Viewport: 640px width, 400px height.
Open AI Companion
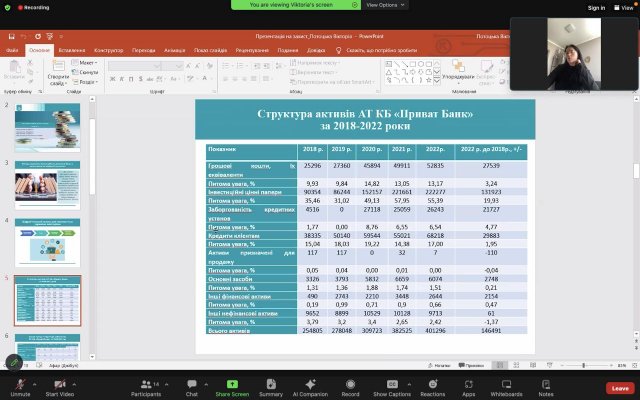(310, 382)
